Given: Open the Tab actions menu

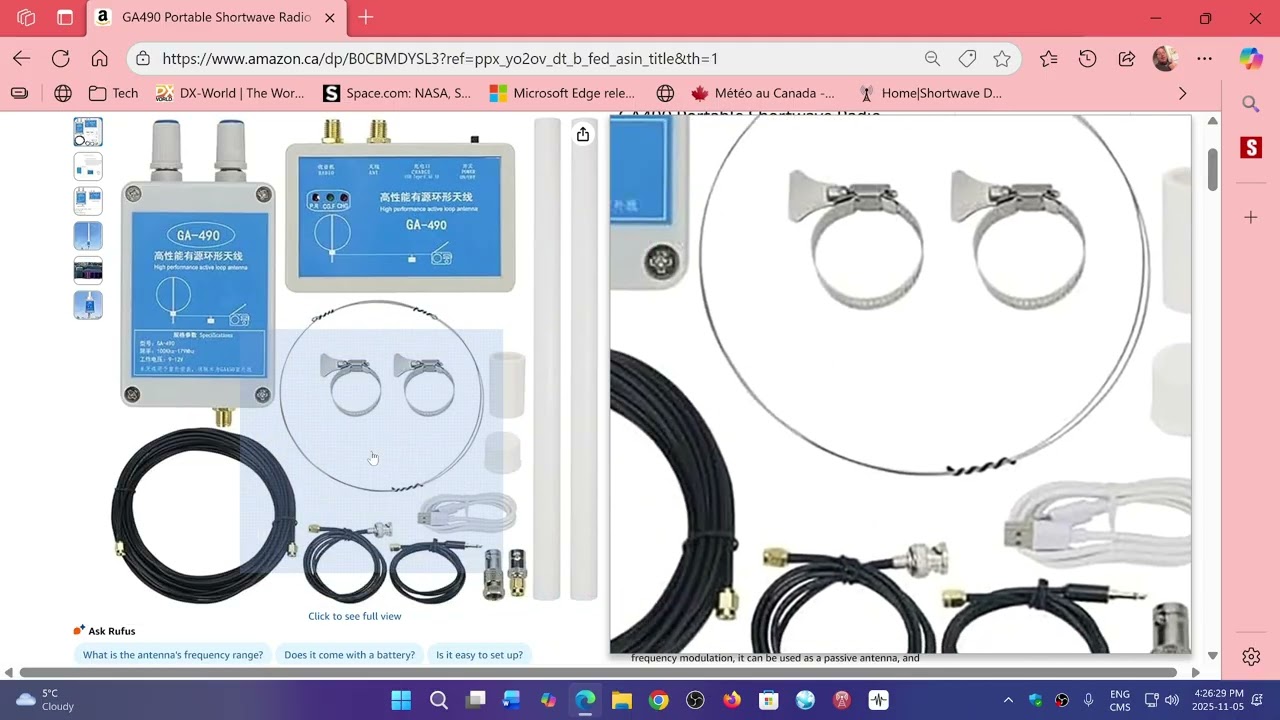Looking at the screenshot, I should click(x=65, y=18).
